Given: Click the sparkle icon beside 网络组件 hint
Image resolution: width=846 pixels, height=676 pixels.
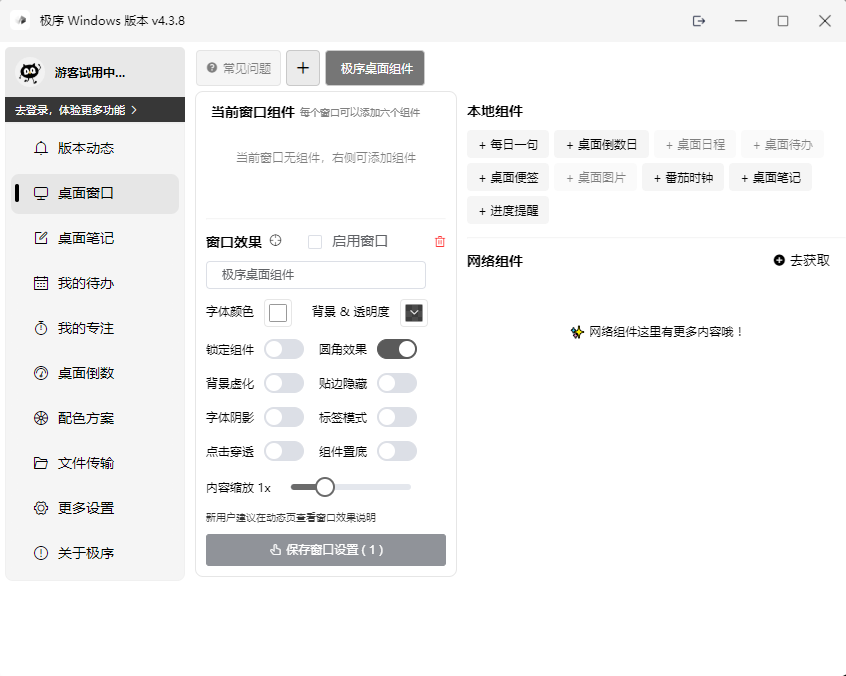Looking at the screenshot, I should point(577,332).
